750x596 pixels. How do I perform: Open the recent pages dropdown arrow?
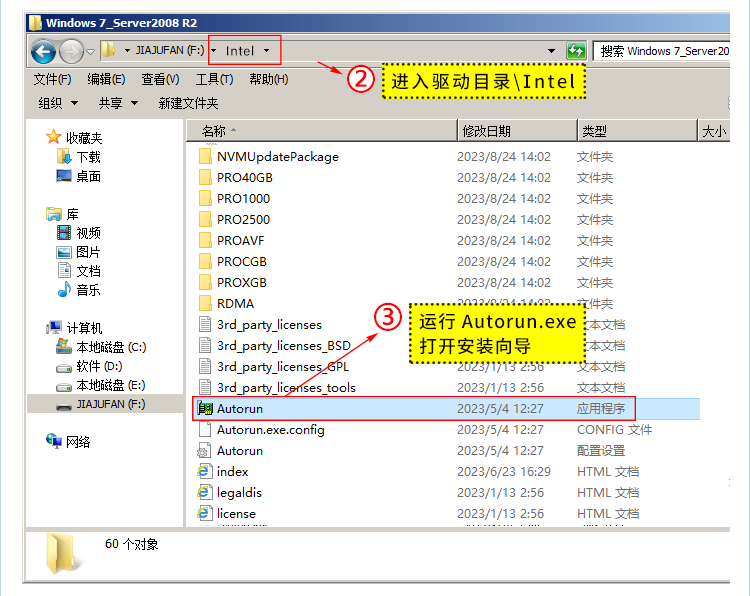tap(90, 51)
